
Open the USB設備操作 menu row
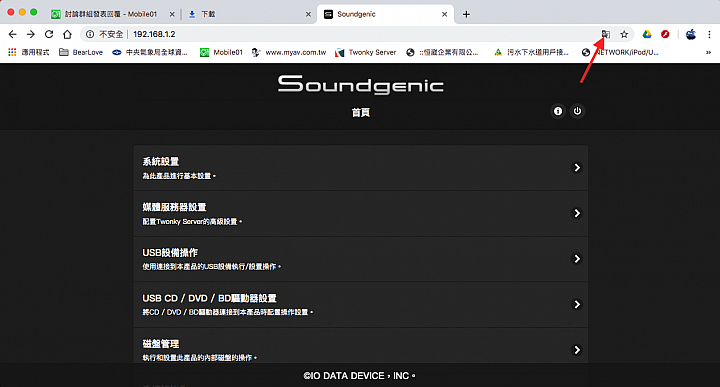coord(360,259)
